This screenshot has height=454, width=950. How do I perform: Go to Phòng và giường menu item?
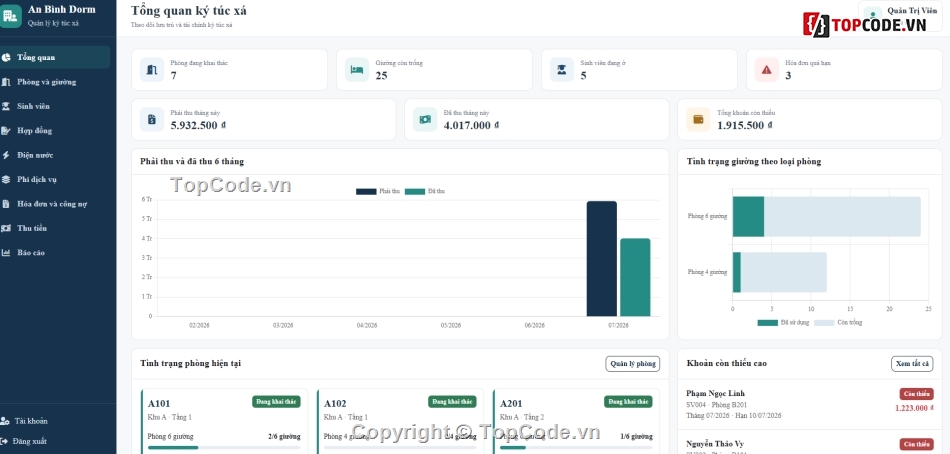coord(55,82)
